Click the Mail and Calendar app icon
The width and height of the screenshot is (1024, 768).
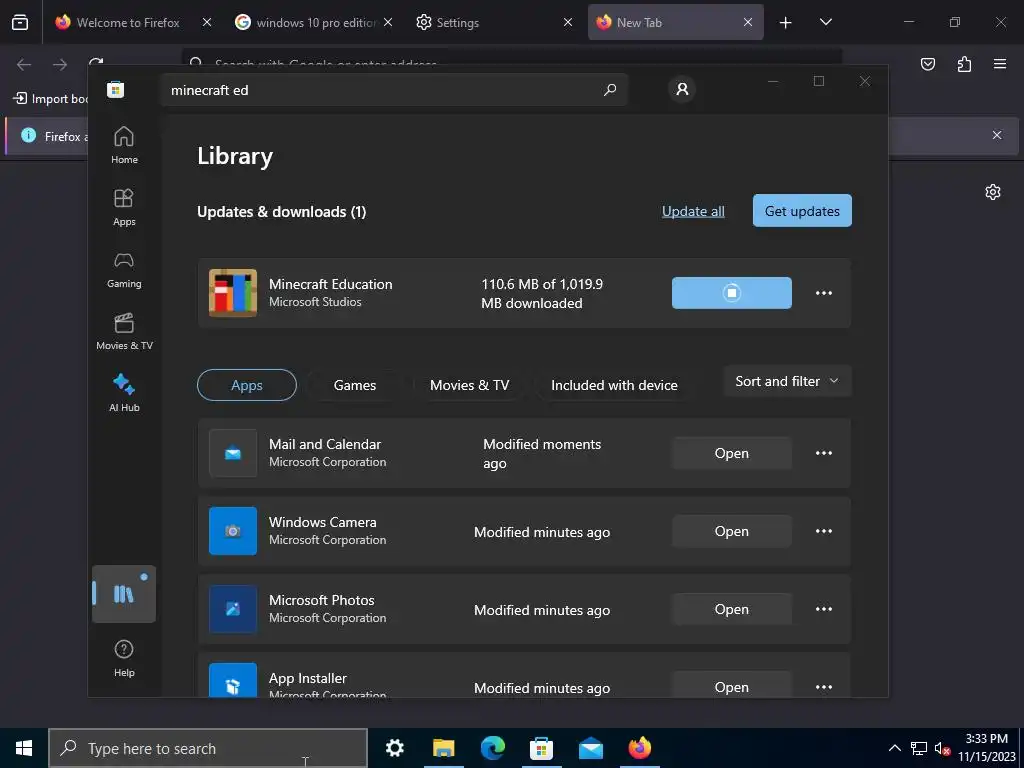tap(233, 453)
